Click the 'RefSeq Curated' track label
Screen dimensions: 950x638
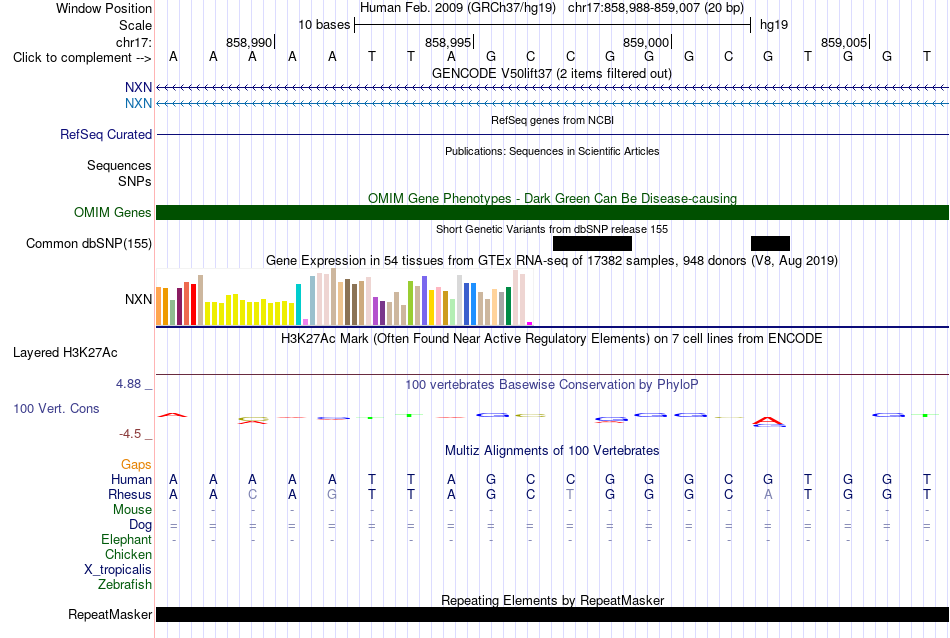(106, 135)
